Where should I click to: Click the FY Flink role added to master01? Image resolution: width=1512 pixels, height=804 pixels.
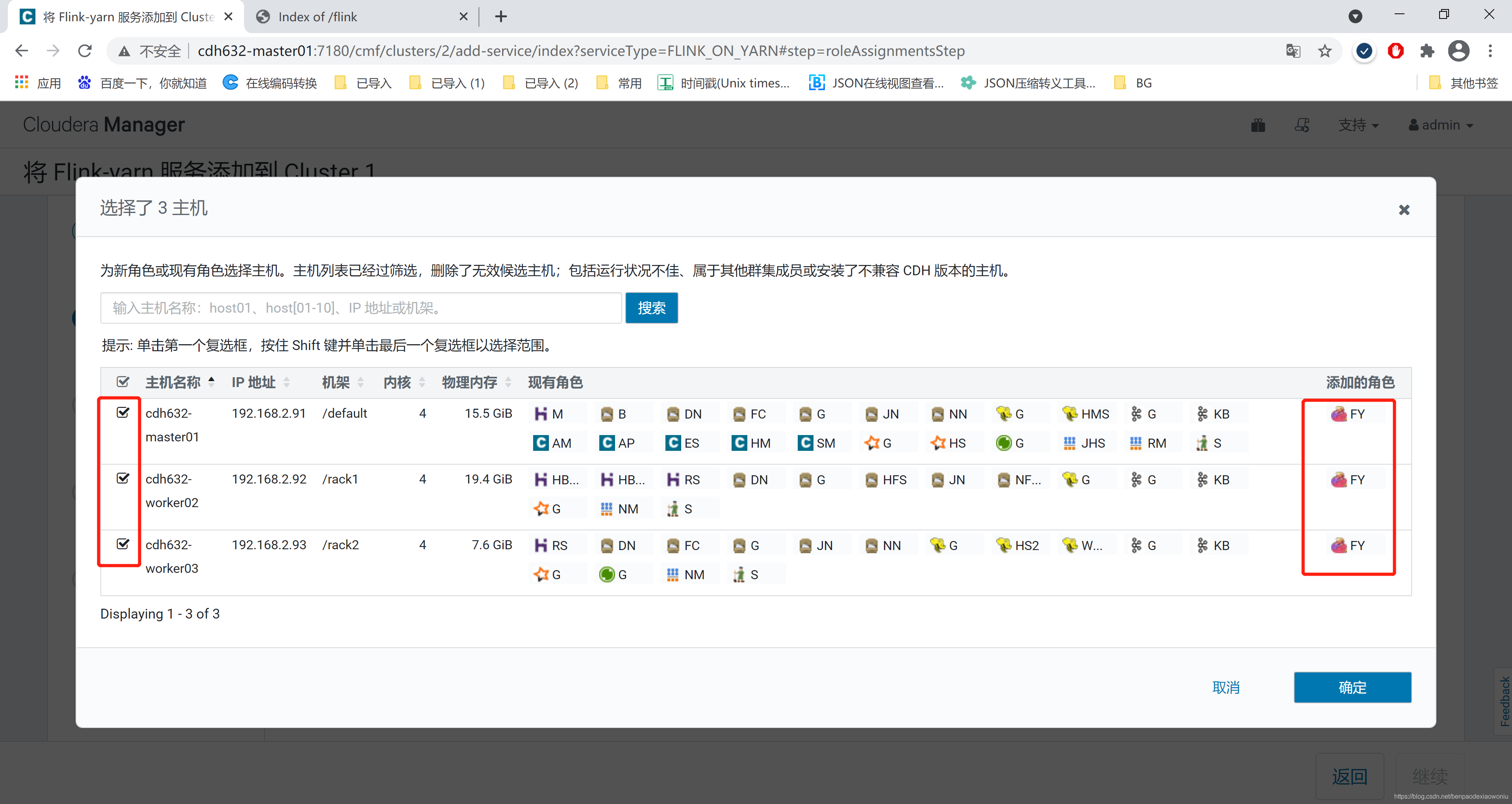pos(1348,414)
